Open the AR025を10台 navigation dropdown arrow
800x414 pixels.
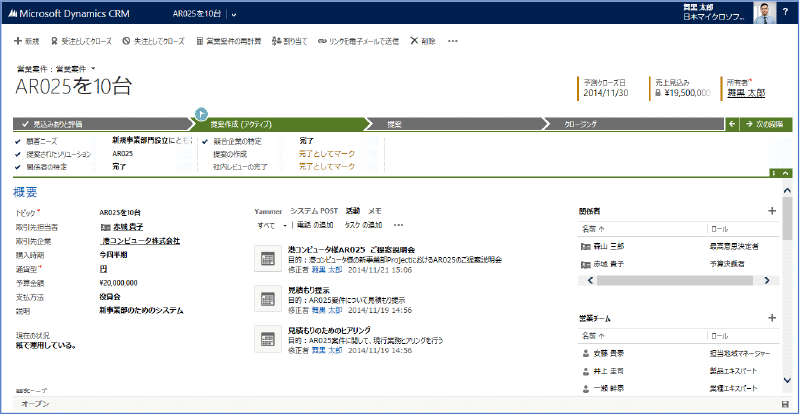point(233,14)
